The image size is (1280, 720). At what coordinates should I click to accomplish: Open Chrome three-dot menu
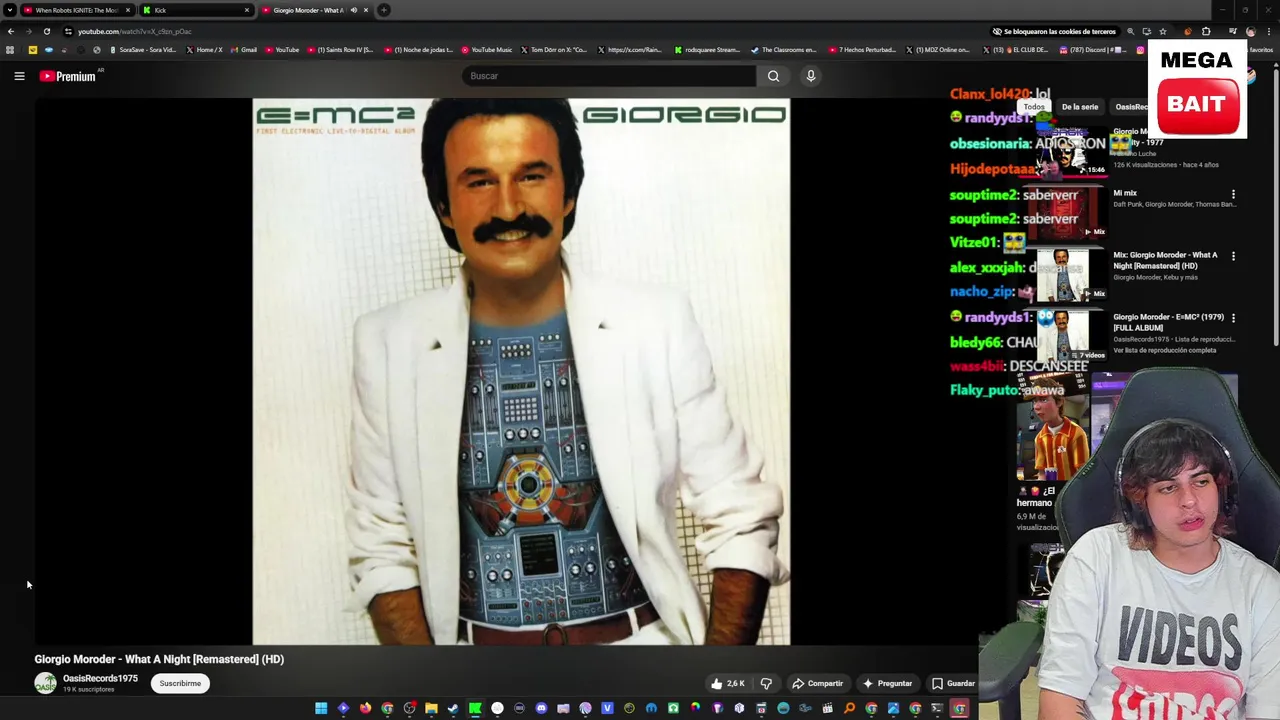pos(1267,31)
